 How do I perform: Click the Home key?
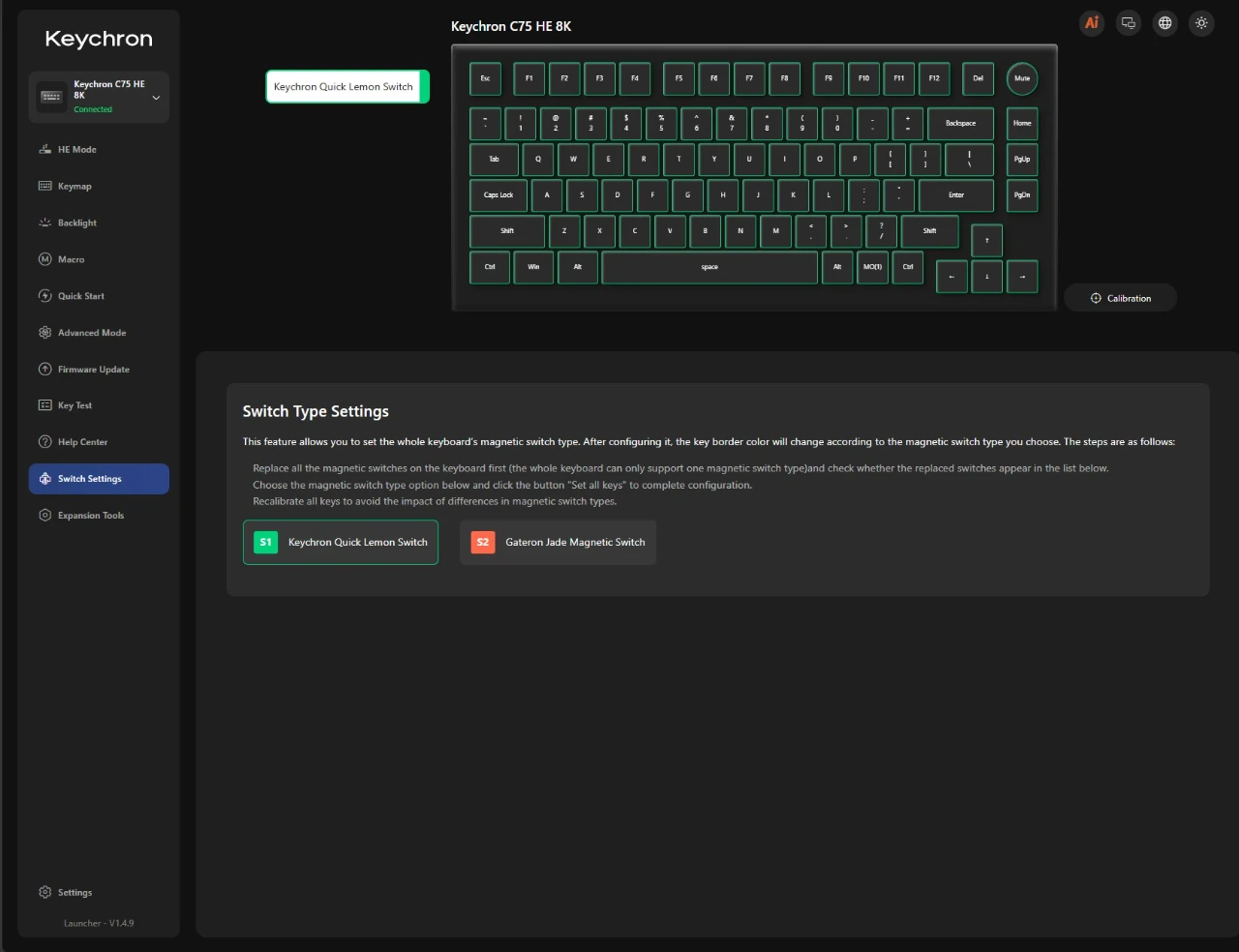coord(1022,124)
